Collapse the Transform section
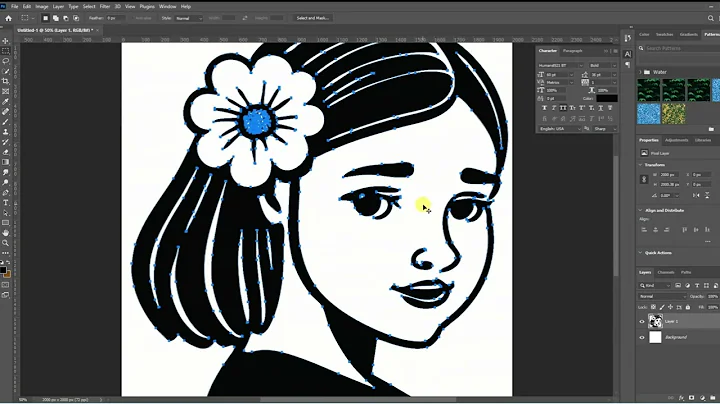 (x=641, y=165)
